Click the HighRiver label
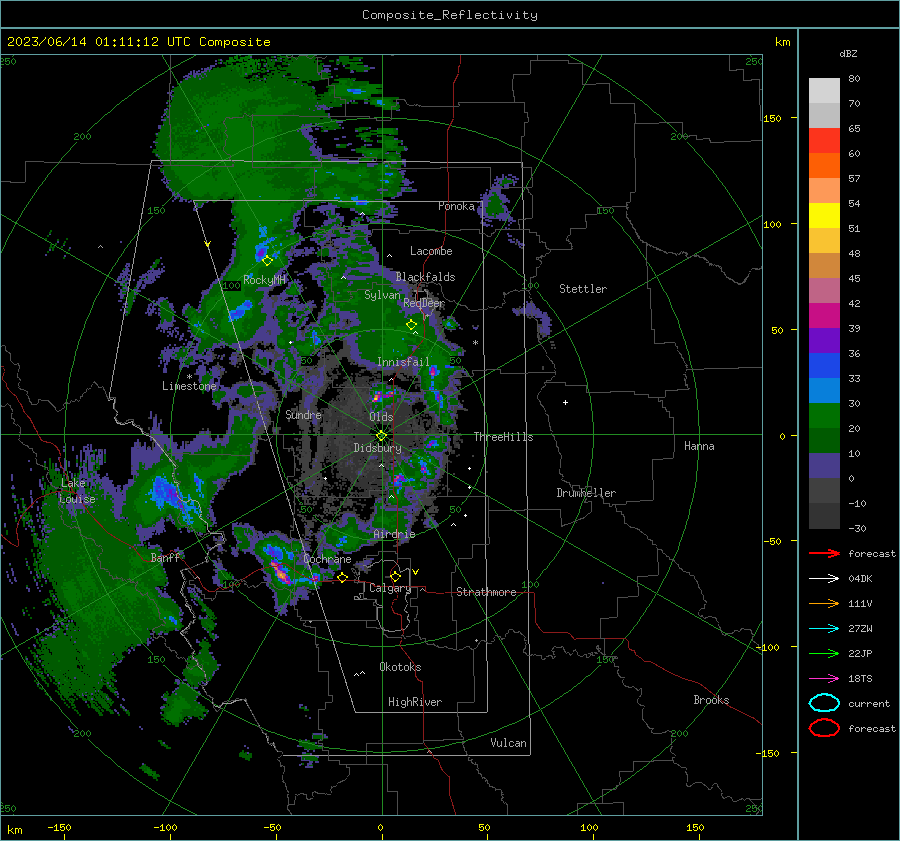 click(x=415, y=702)
